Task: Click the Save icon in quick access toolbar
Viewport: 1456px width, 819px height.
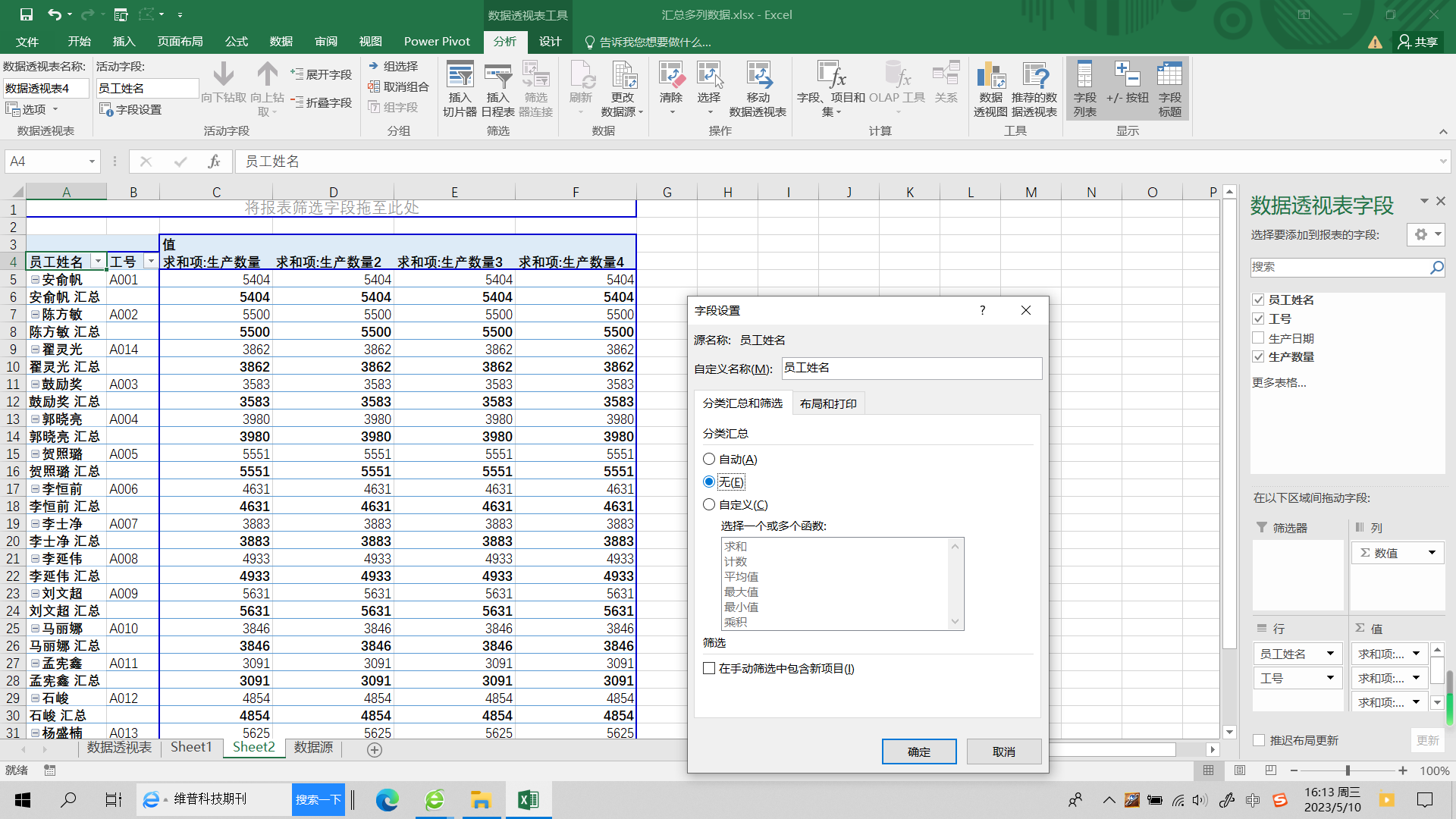Action: tap(26, 14)
